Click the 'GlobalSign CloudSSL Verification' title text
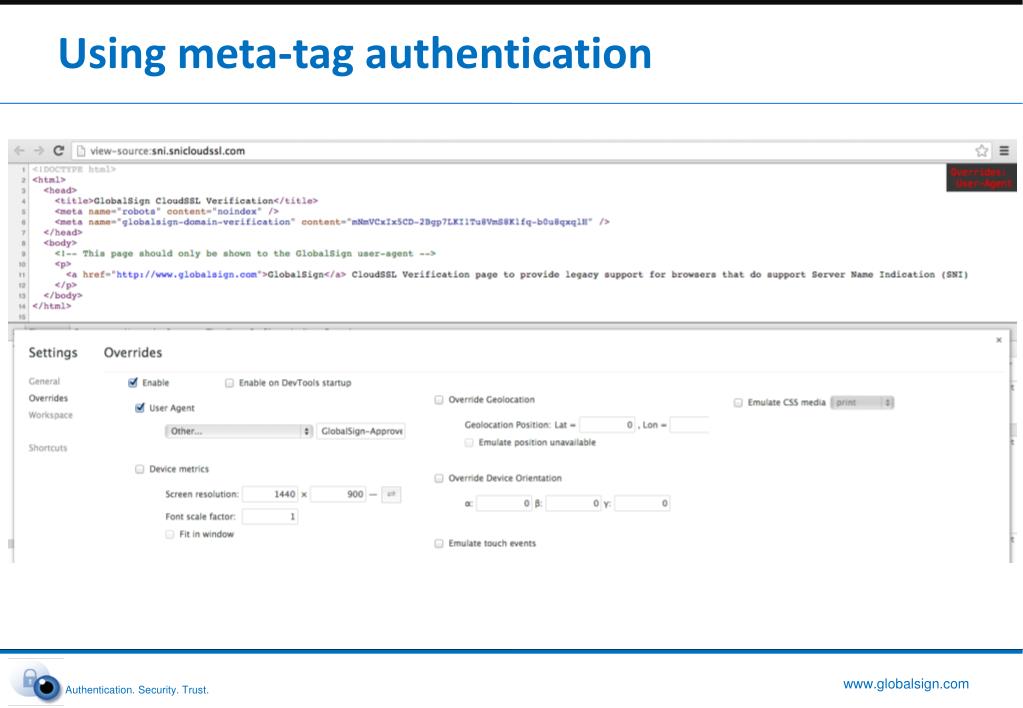This screenshot has height=708, width=1023. point(183,201)
